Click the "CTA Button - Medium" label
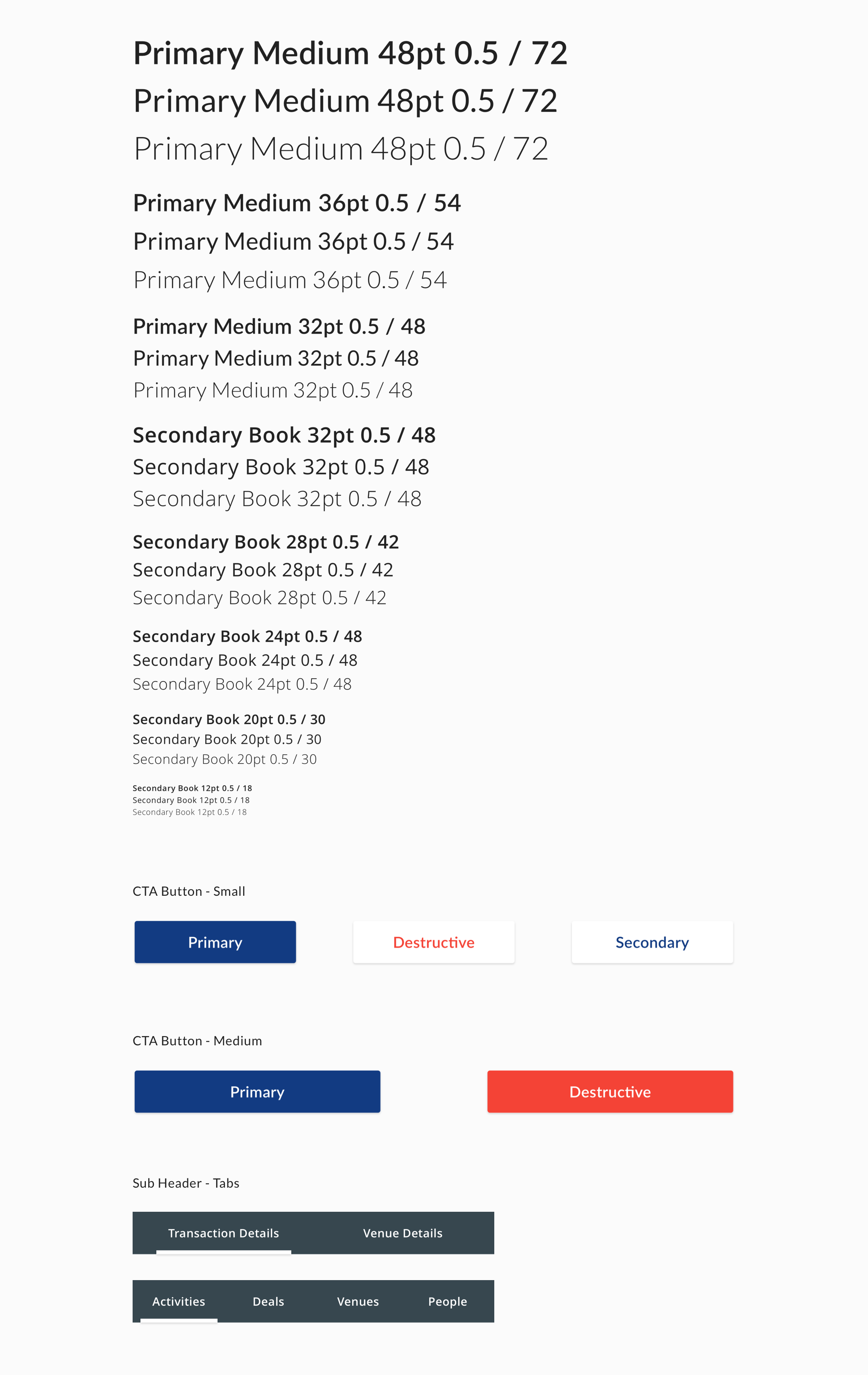Screen dimensions: 868x1375 [x=197, y=1041]
